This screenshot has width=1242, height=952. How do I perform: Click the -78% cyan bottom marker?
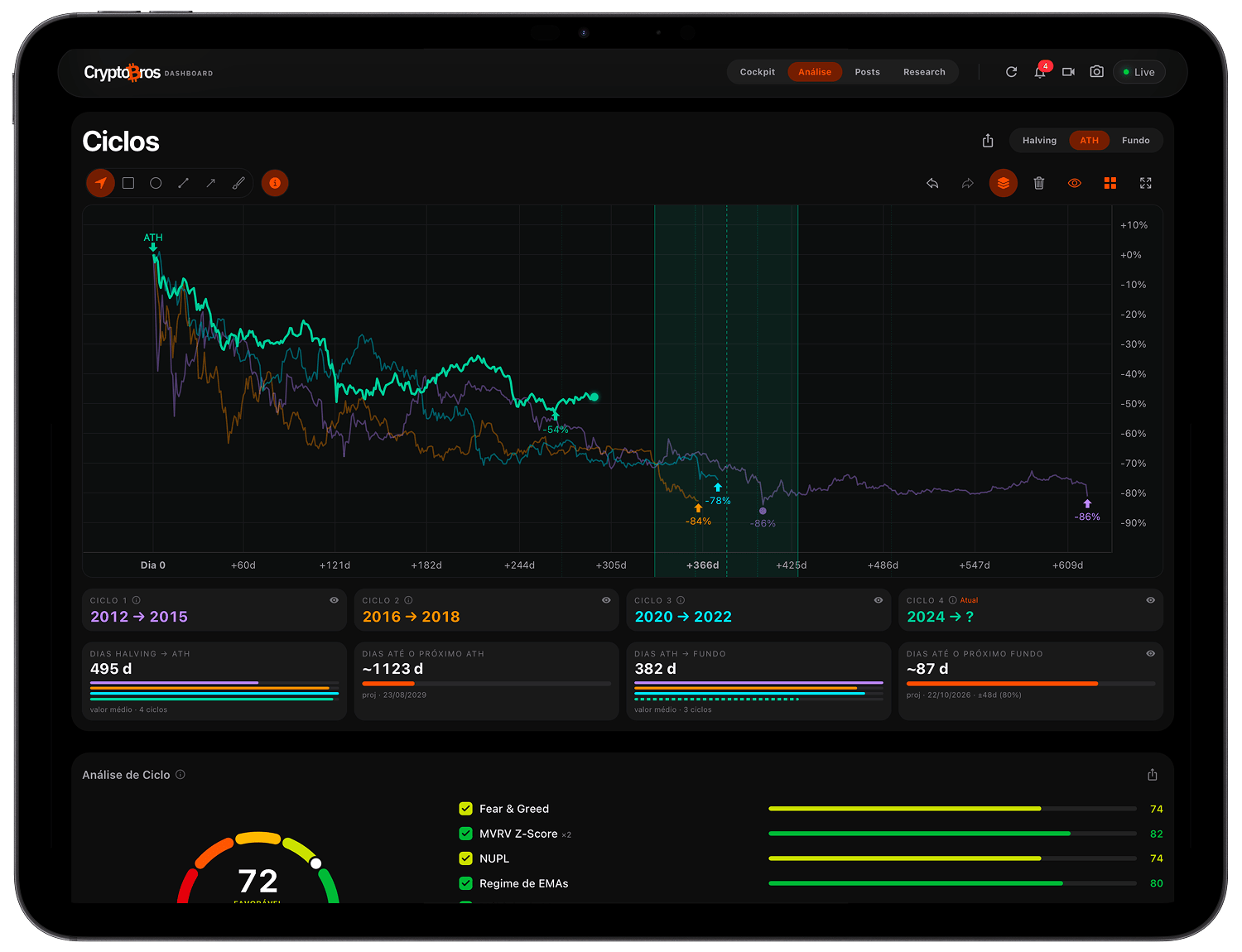718,495
